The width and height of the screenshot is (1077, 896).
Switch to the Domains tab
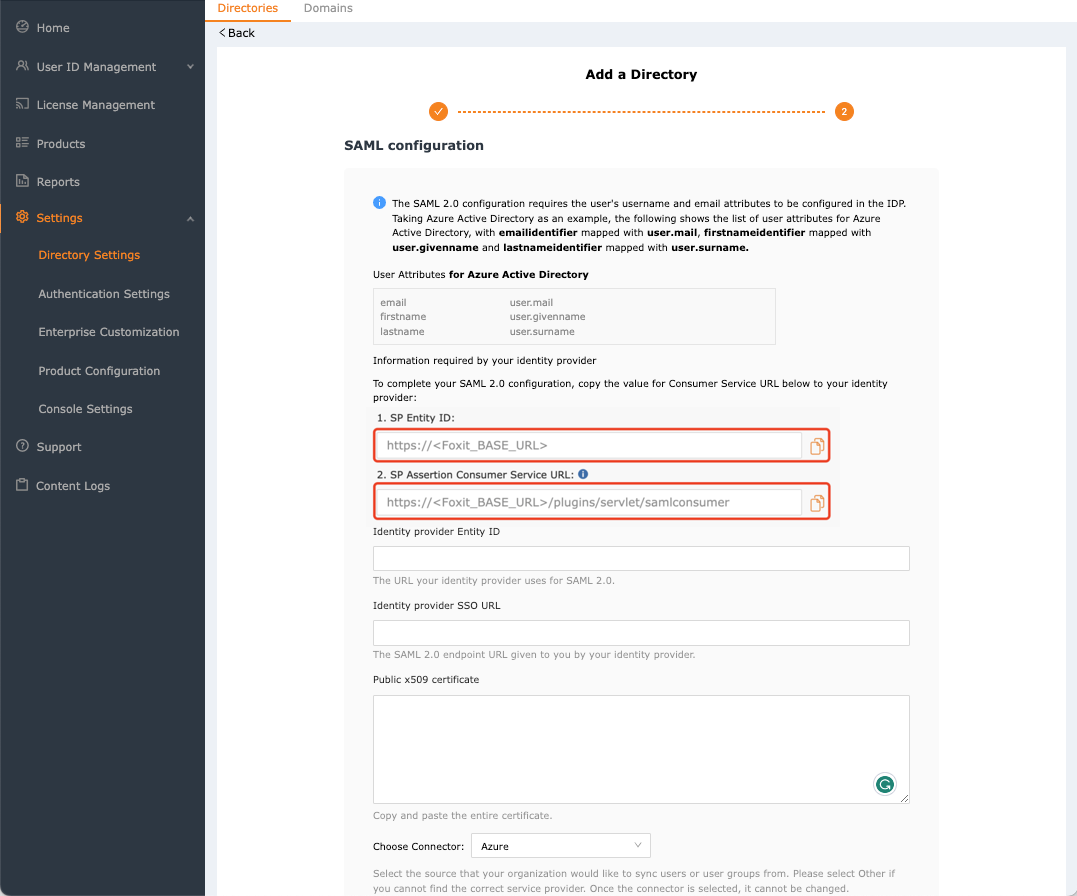[328, 8]
